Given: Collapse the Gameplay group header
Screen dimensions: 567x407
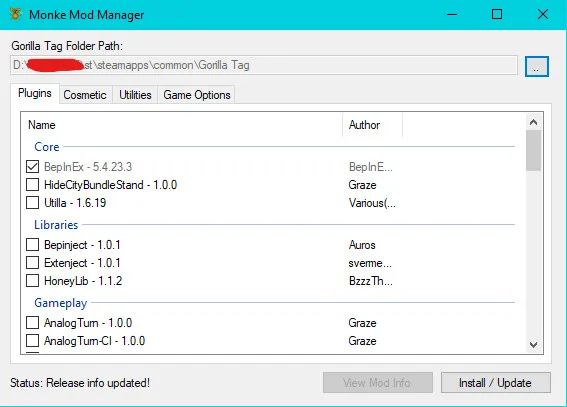Looking at the screenshot, I should point(61,303).
